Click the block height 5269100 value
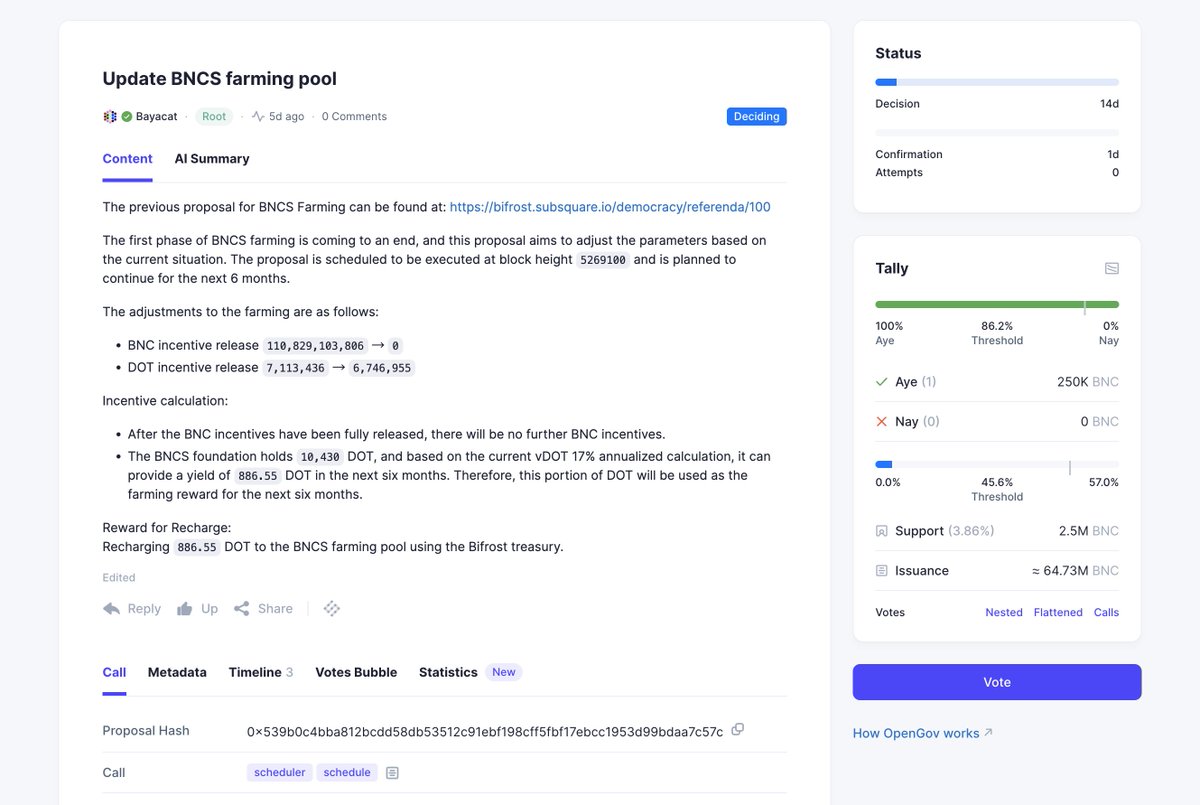 click(603, 259)
